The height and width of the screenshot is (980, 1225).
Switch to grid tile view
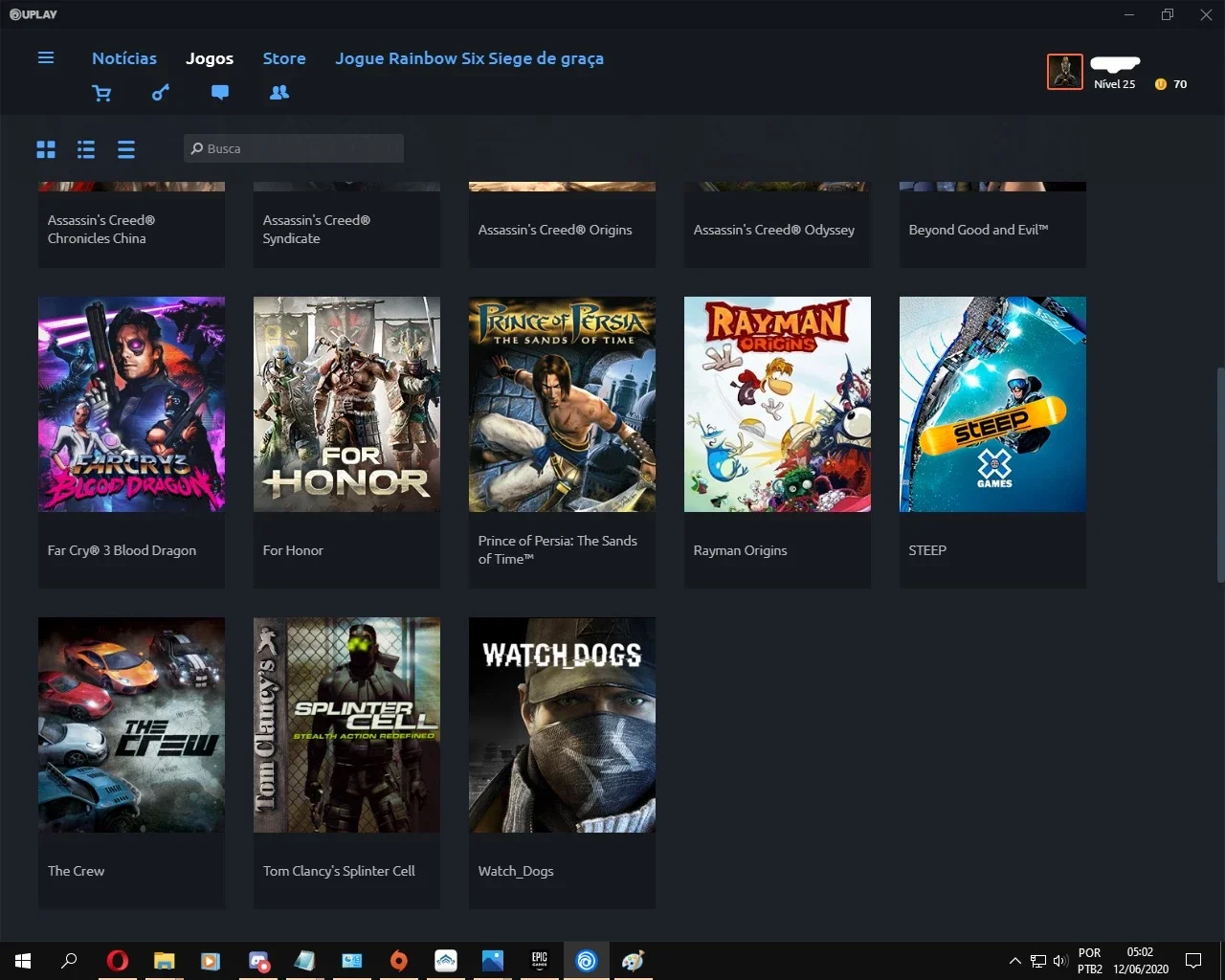click(x=46, y=149)
